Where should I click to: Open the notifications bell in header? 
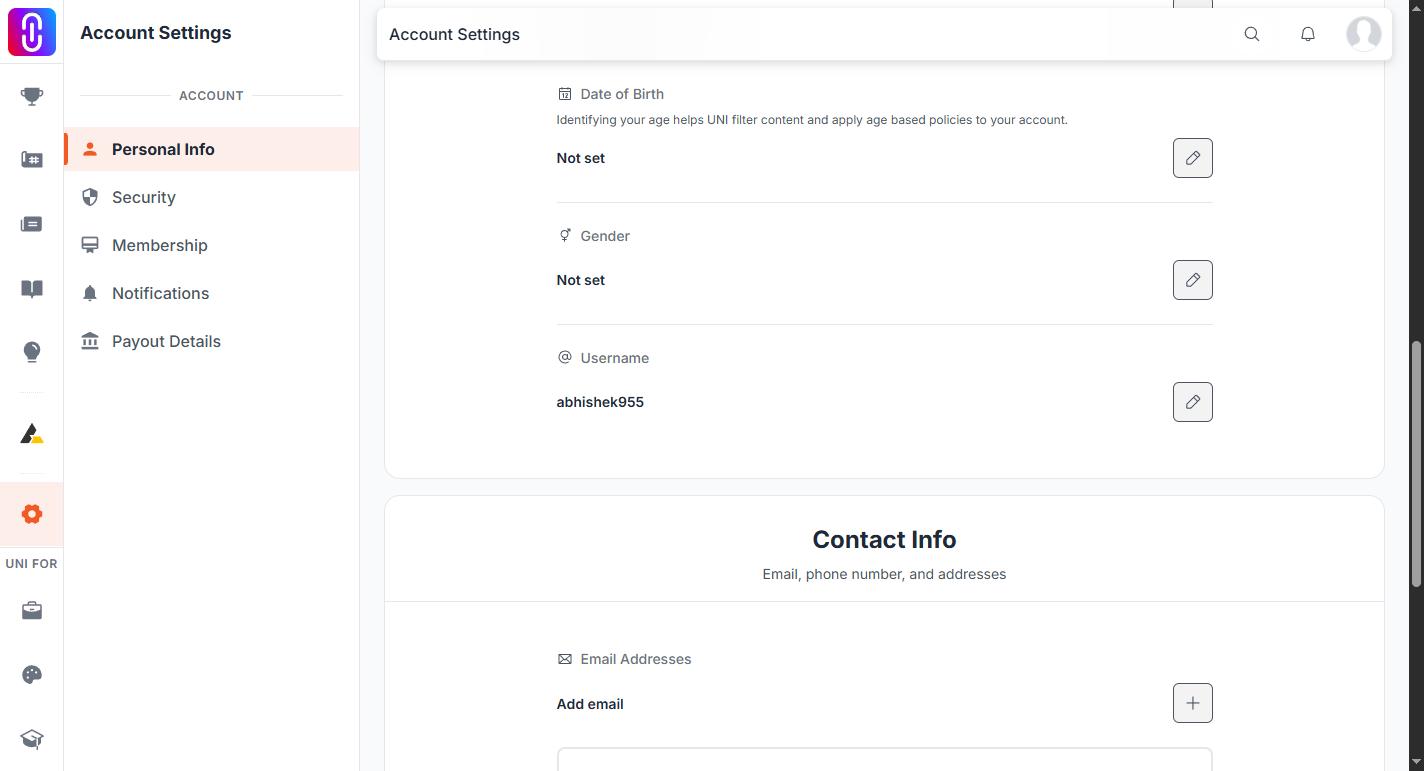coord(1308,34)
